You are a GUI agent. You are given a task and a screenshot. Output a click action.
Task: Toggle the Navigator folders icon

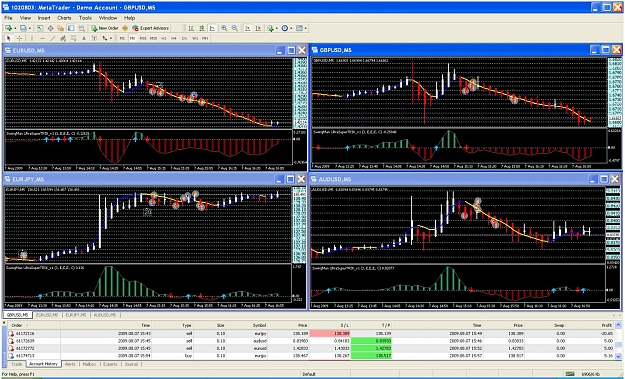(61, 28)
